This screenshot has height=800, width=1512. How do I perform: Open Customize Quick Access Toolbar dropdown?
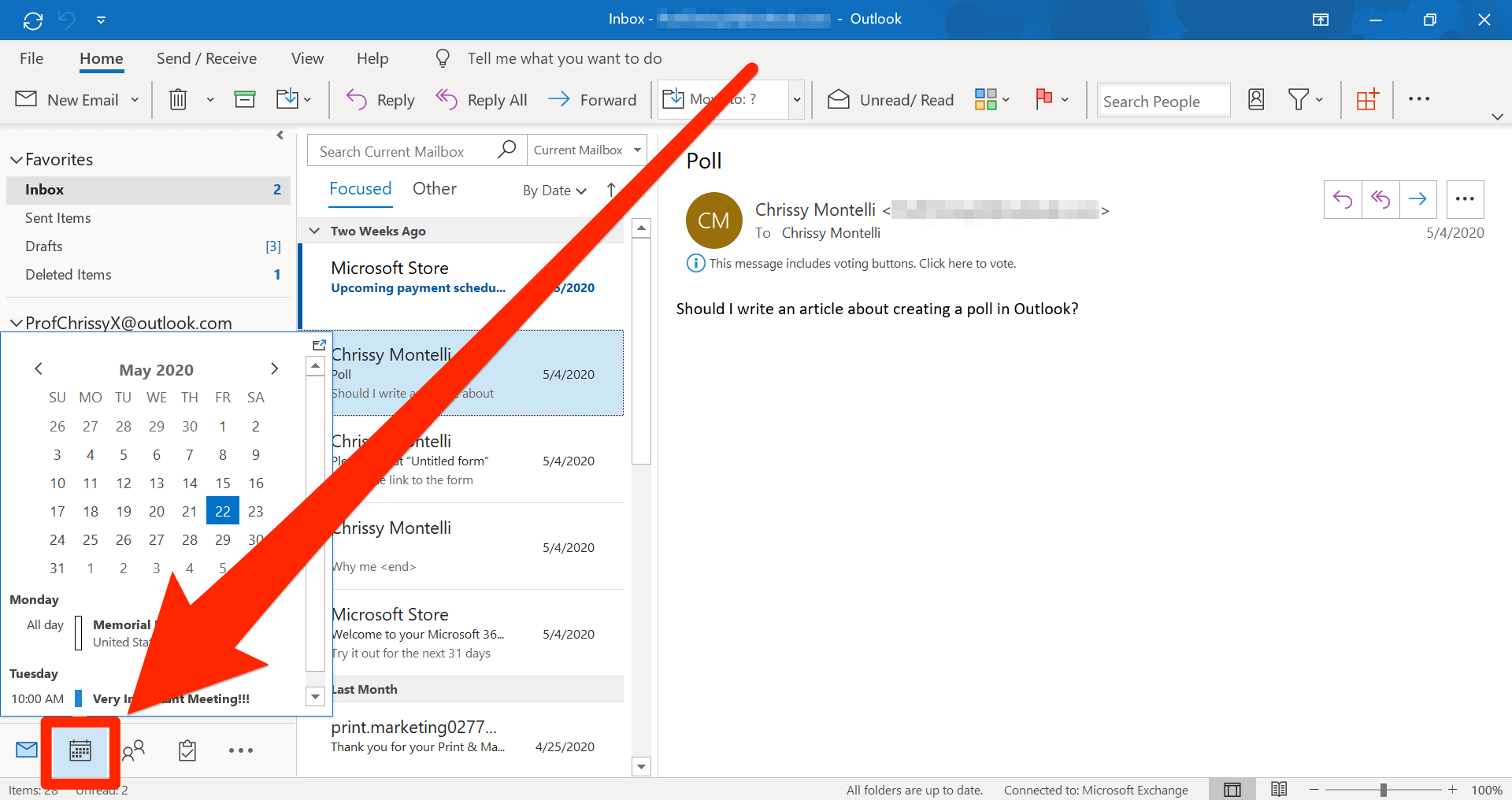[101, 20]
